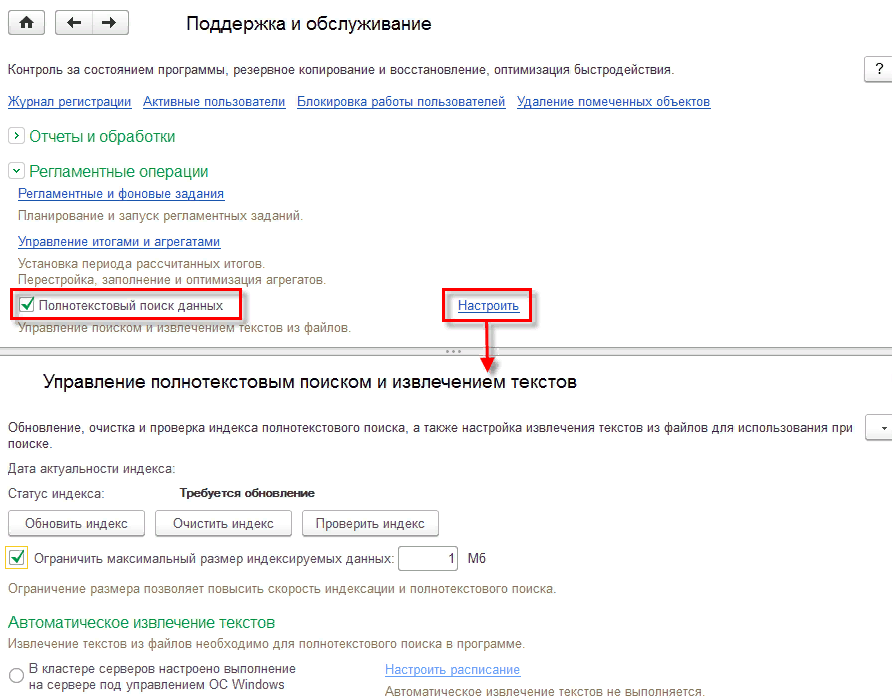Go forward with right arrow icon
The height and width of the screenshot is (700, 892).
pos(110,24)
